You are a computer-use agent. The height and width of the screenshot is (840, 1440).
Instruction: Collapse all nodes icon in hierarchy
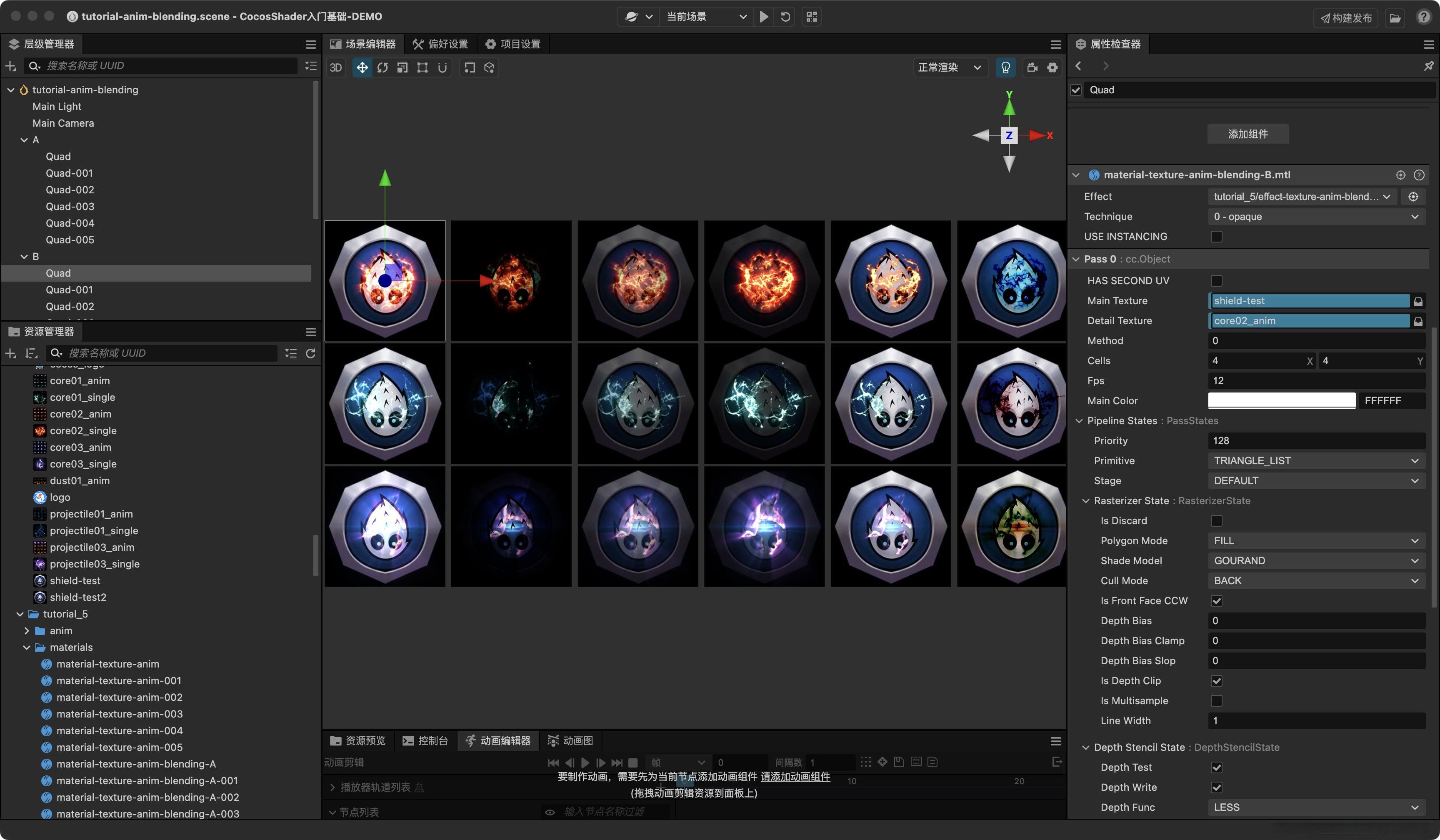click(x=310, y=66)
